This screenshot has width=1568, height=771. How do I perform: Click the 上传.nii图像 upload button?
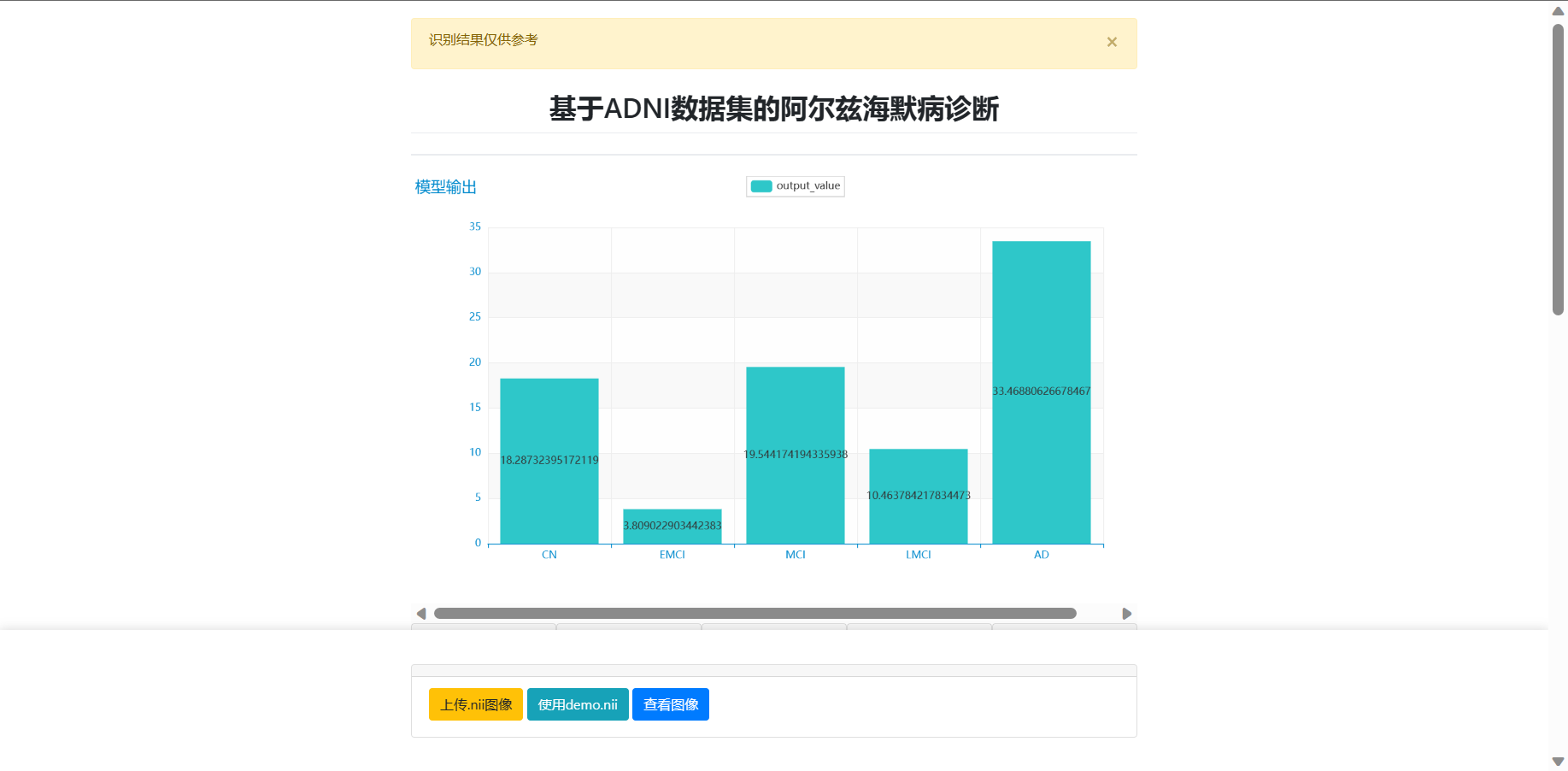click(x=475, y=703)
